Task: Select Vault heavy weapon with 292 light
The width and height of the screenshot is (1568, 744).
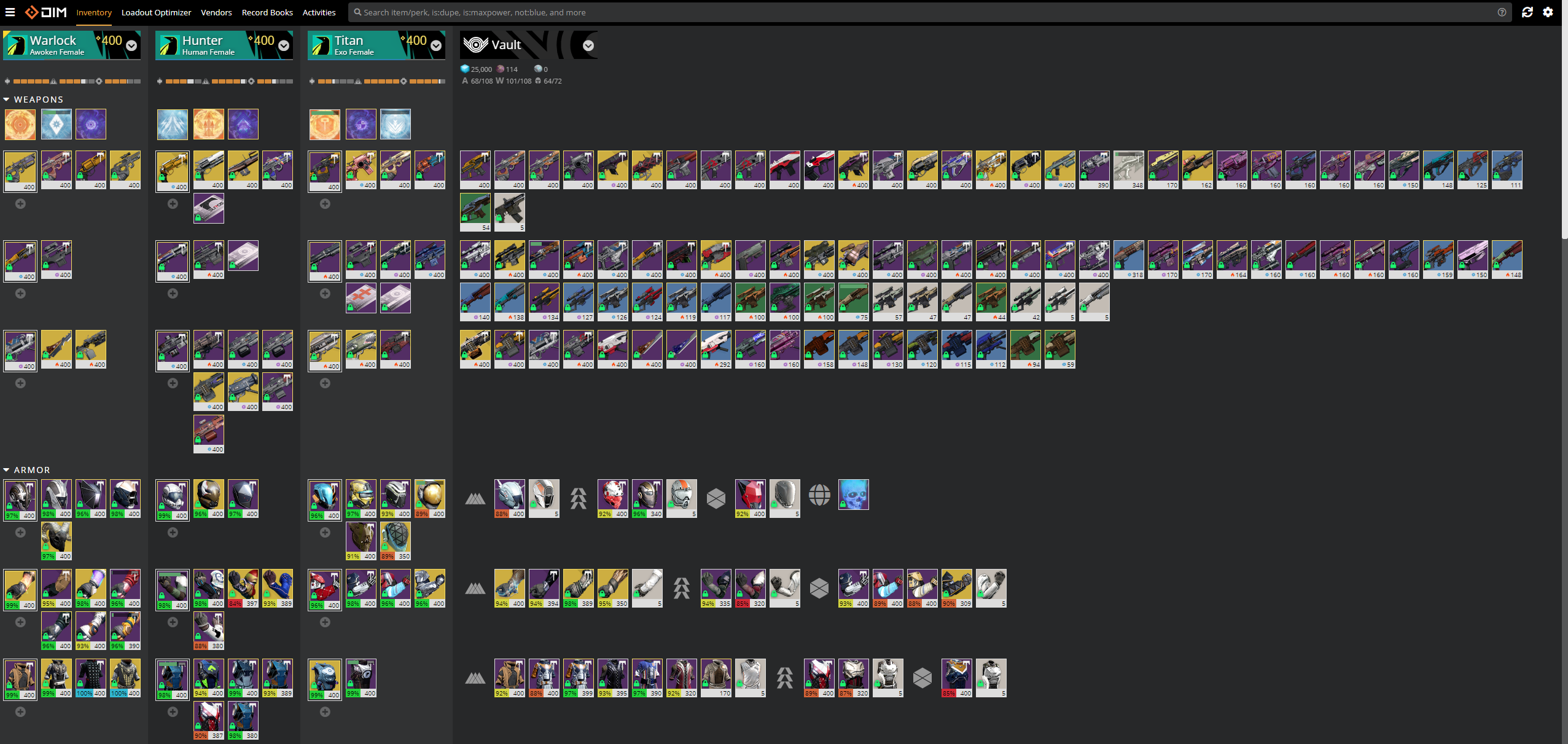Action: point(716,350)
